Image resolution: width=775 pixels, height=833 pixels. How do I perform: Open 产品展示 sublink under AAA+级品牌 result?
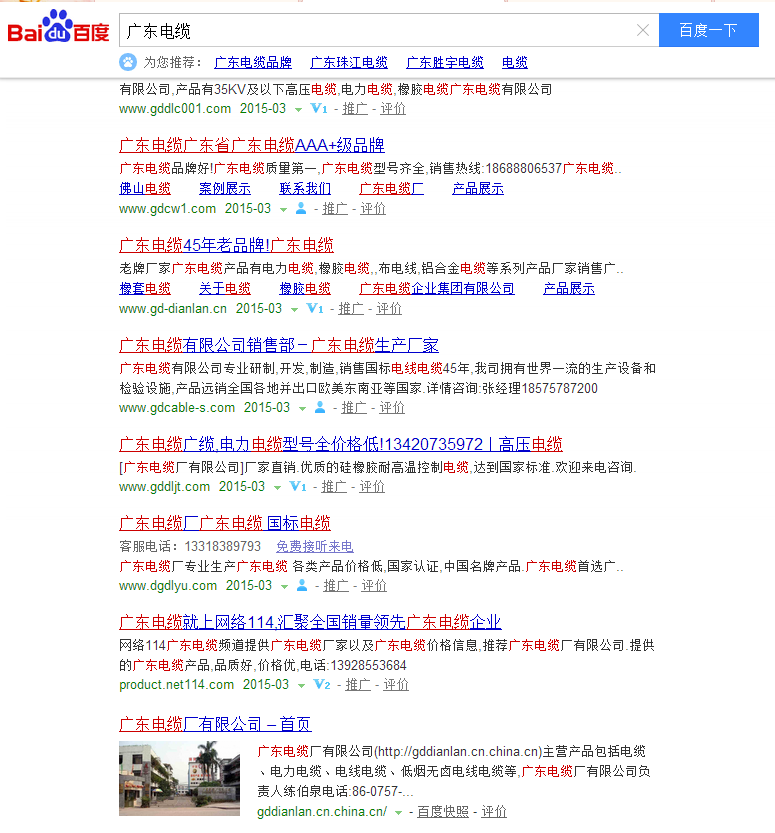[478, 189]
